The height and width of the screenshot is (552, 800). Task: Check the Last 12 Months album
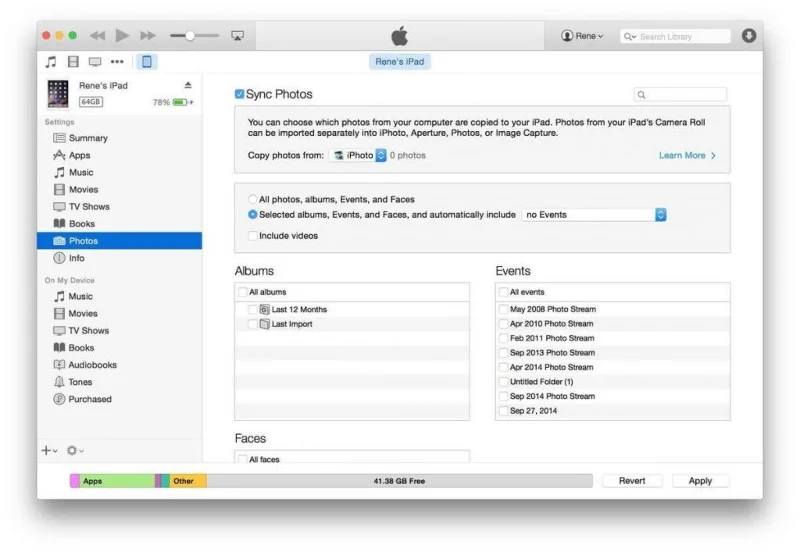tap(252, 310)
